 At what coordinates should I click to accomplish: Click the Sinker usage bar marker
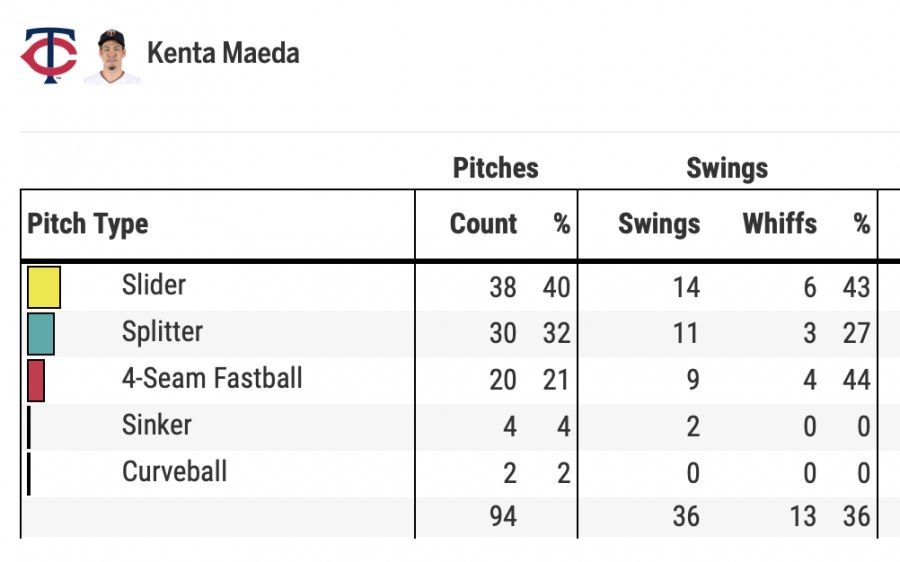point(29,427)
